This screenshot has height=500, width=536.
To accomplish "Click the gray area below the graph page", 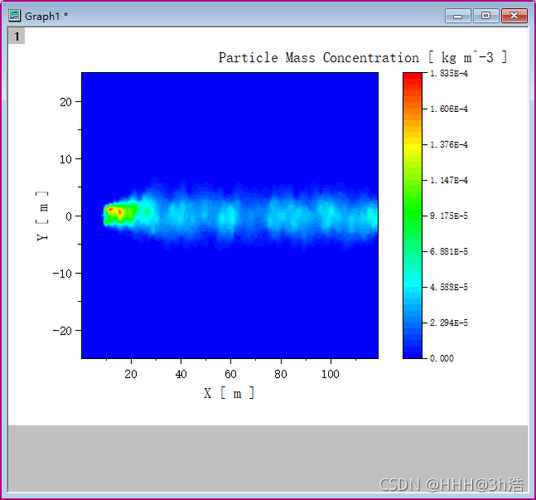I will tap(268, 458).
